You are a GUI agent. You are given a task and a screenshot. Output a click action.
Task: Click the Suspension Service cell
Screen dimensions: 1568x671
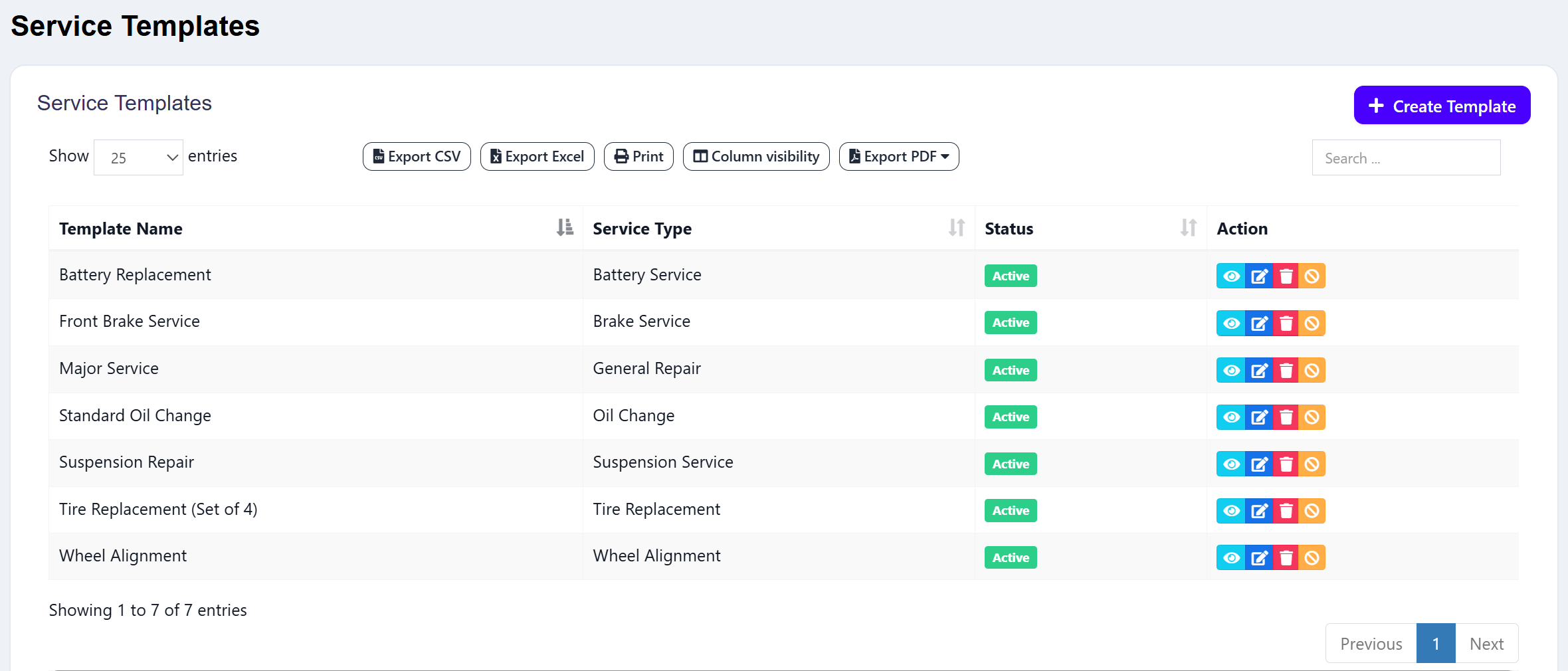tap(779, 462)
